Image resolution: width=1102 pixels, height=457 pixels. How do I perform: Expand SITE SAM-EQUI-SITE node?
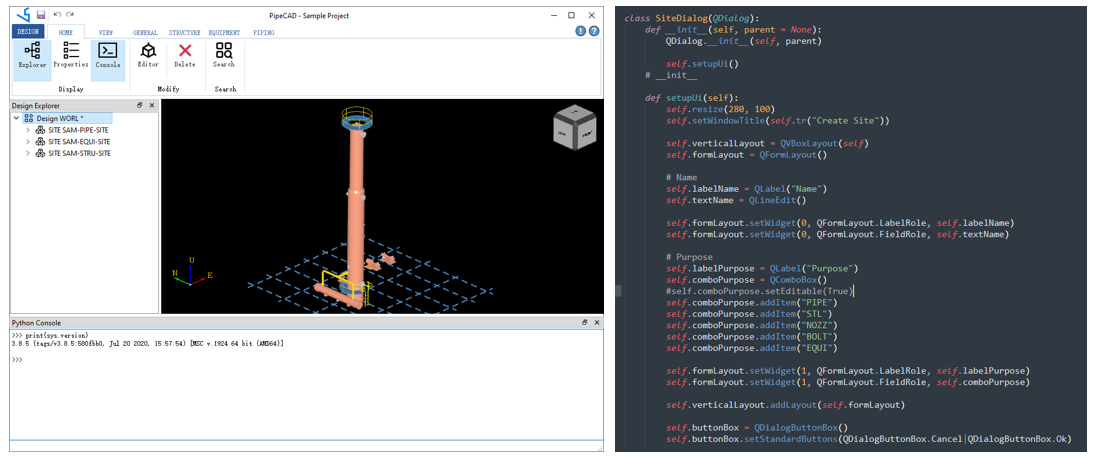[x=28, y=142]
